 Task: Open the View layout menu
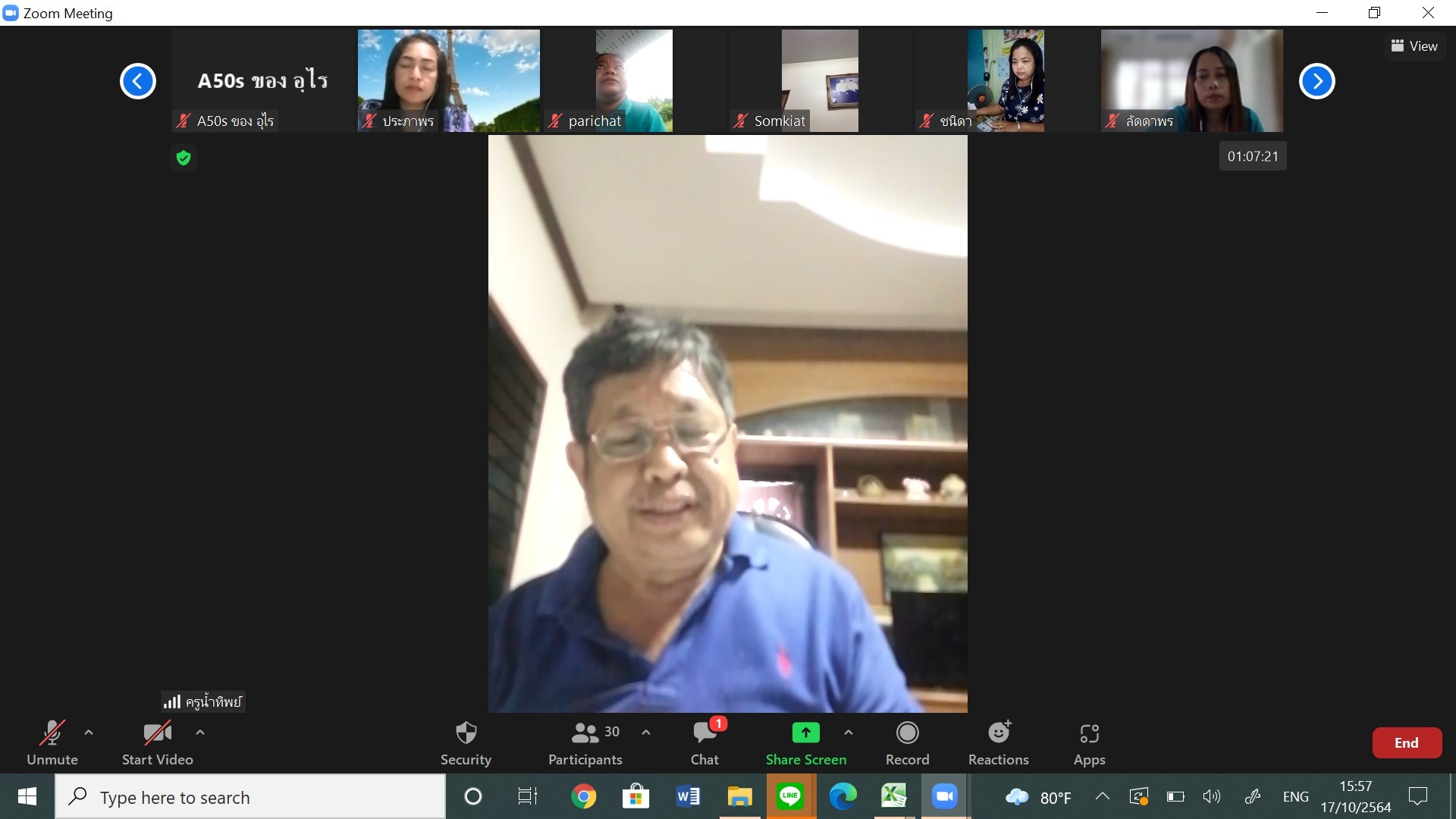[1414, 46]
